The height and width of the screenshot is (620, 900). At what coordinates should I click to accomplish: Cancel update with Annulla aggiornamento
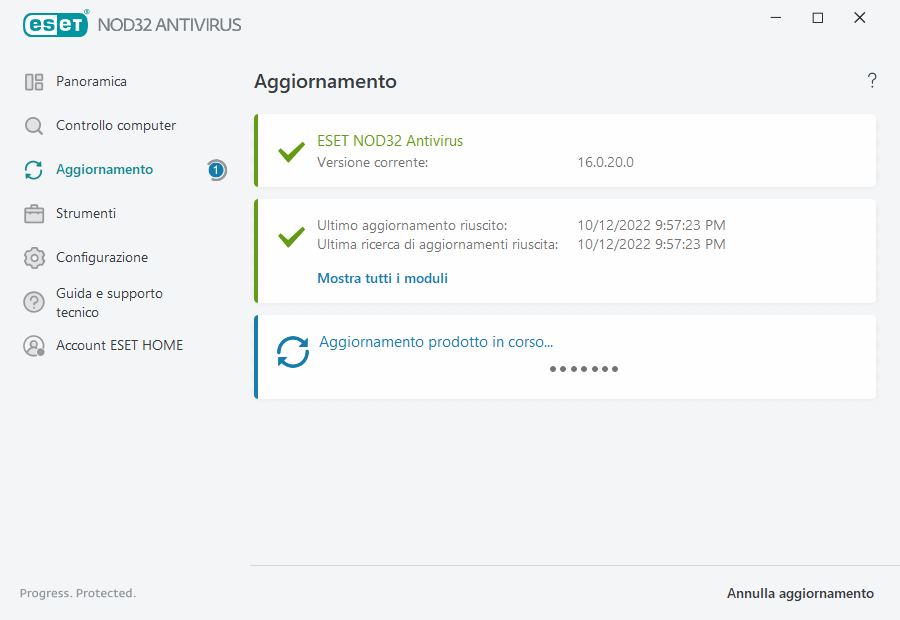pos(800,594)
